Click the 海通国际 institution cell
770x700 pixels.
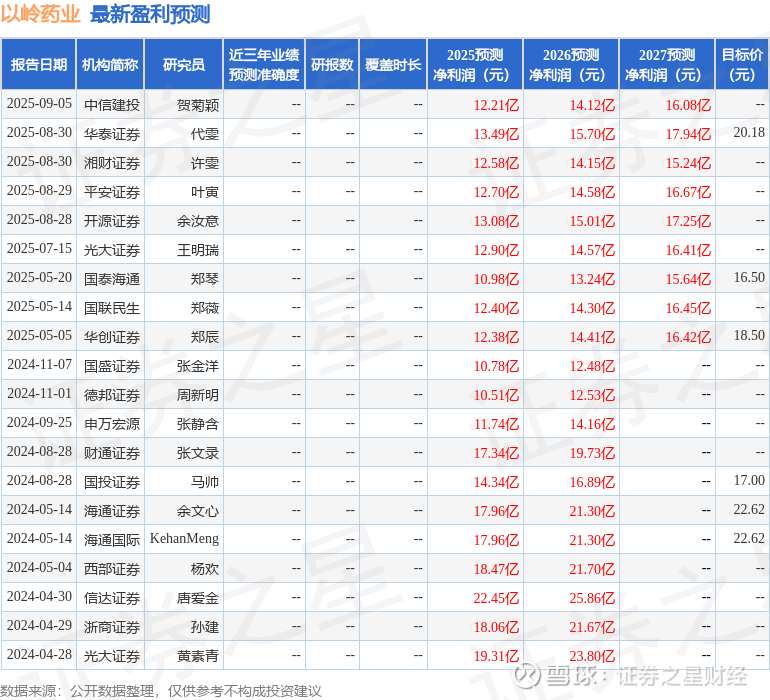click(112, 539)
